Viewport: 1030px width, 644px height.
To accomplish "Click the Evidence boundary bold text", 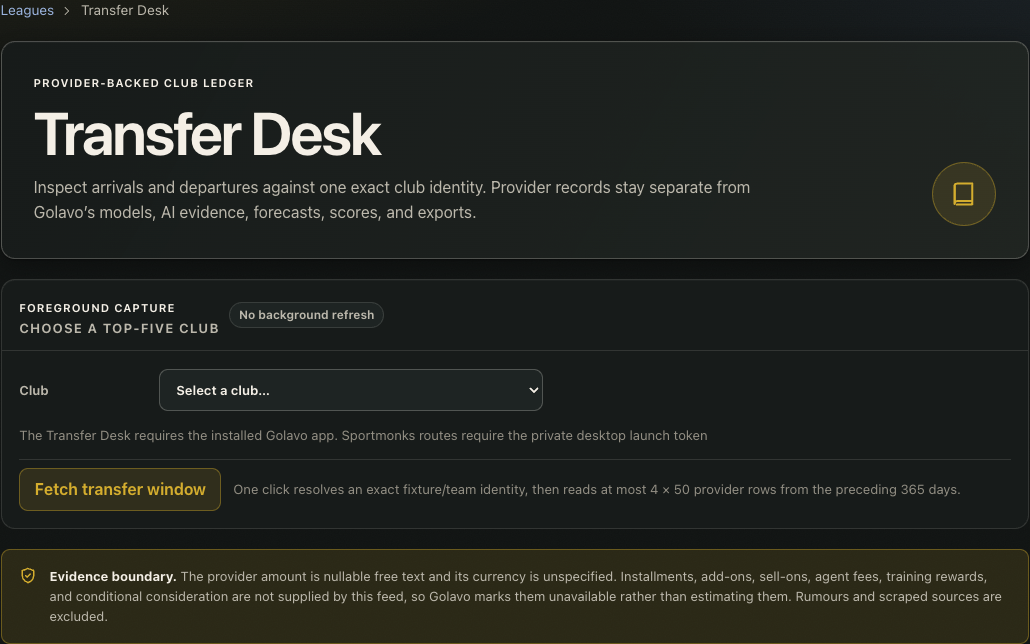I will 113,576.
